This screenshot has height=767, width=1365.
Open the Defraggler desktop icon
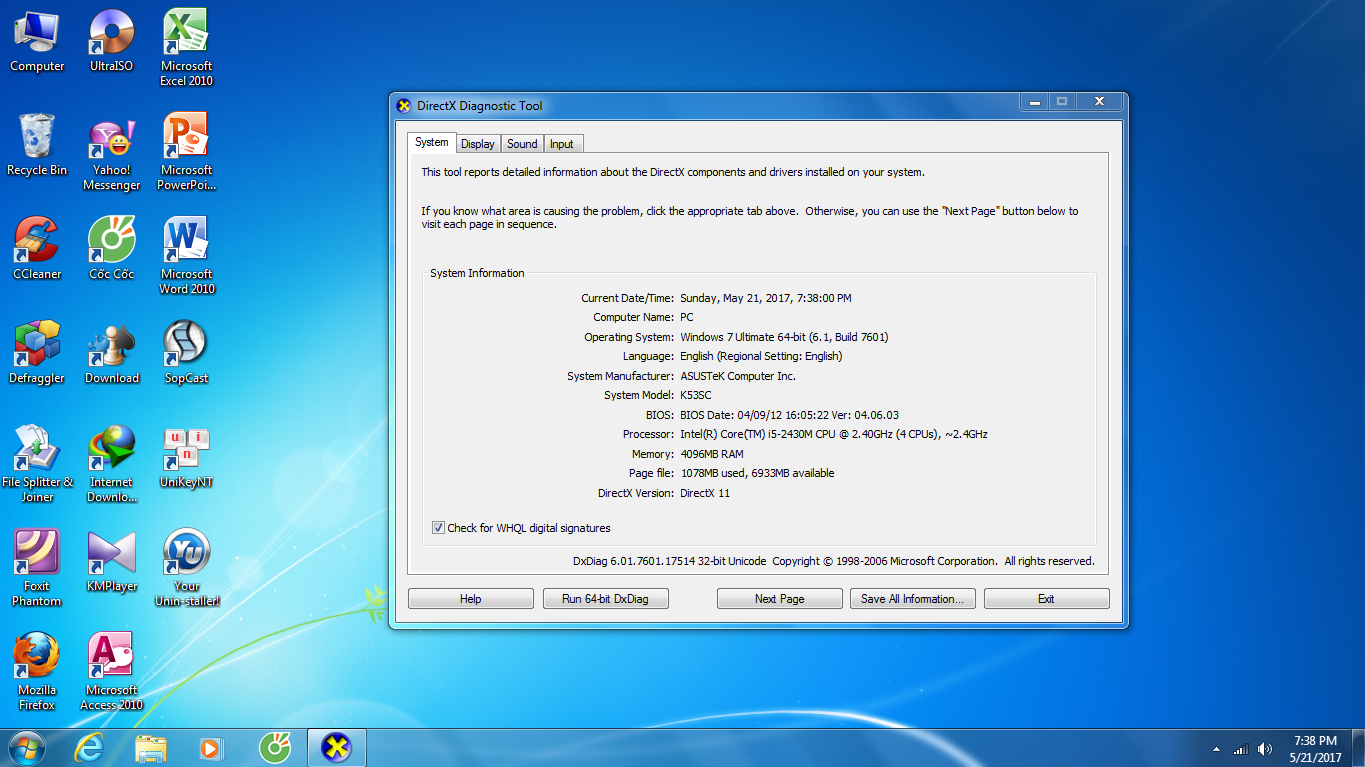pyautogui.click(x=37, y=345)
